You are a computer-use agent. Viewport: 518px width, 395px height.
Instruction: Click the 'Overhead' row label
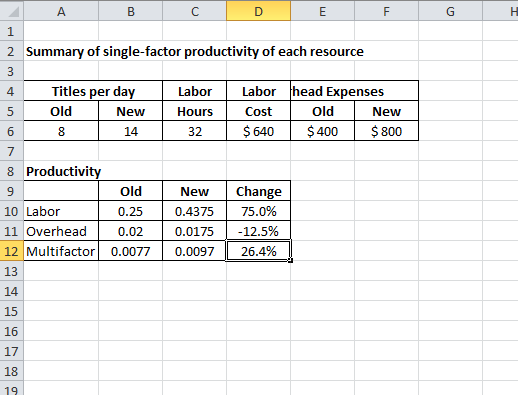point(61,231)
